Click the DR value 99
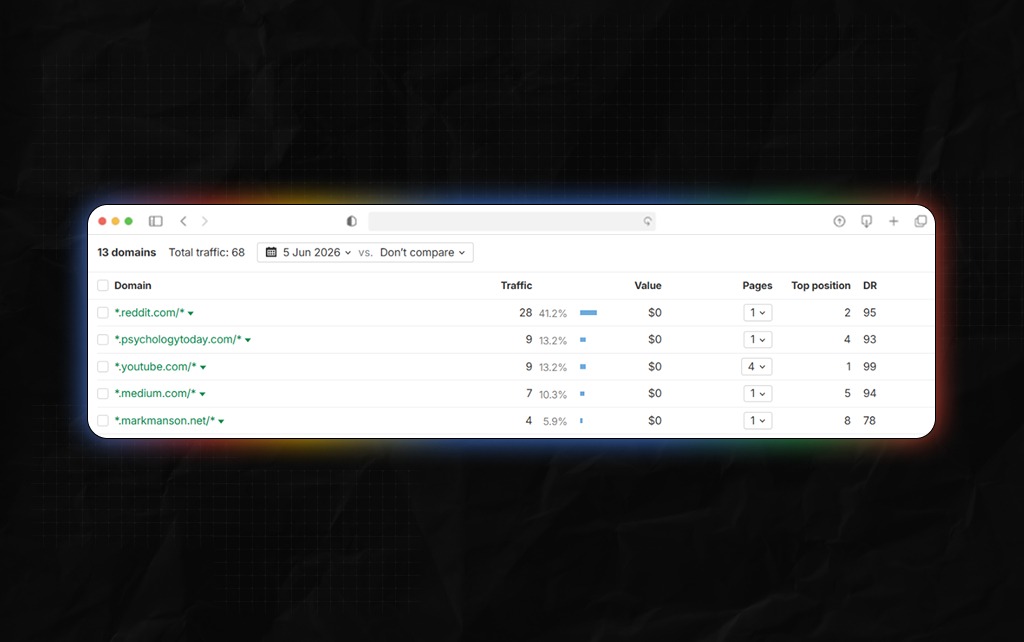Image resolution: width=1024 pixels, height=642 pixels. (x=869, y=367)
